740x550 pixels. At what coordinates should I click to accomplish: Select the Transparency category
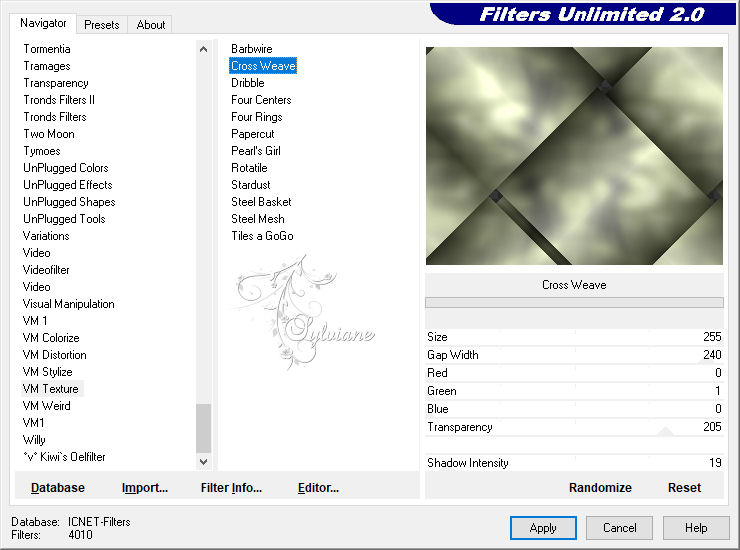pos(56,83)
